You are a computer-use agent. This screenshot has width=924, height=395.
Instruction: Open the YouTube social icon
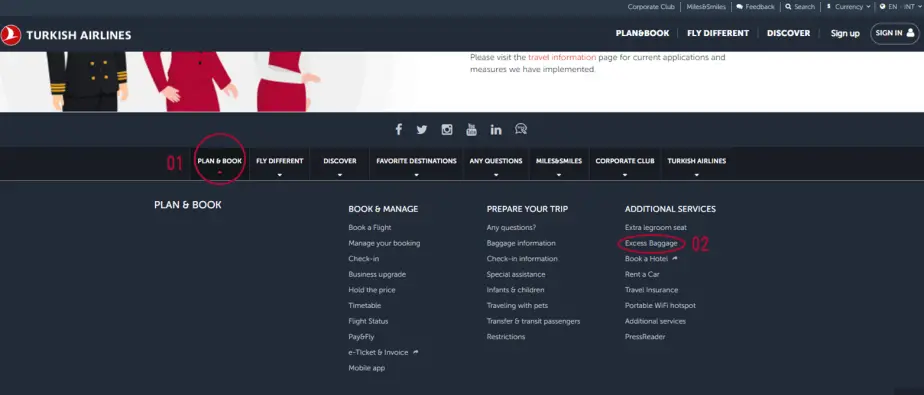point(471,130)
